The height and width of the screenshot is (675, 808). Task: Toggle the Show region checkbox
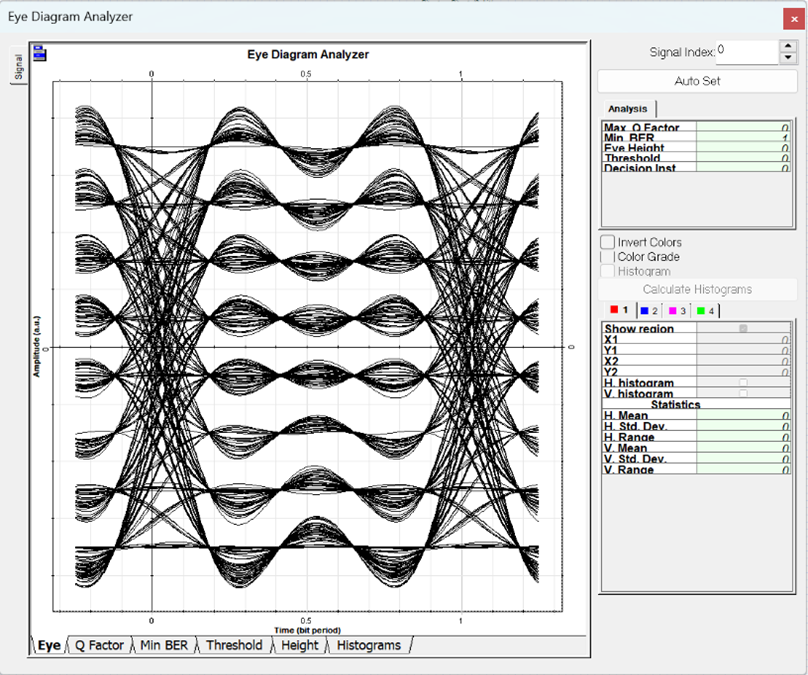743,328
